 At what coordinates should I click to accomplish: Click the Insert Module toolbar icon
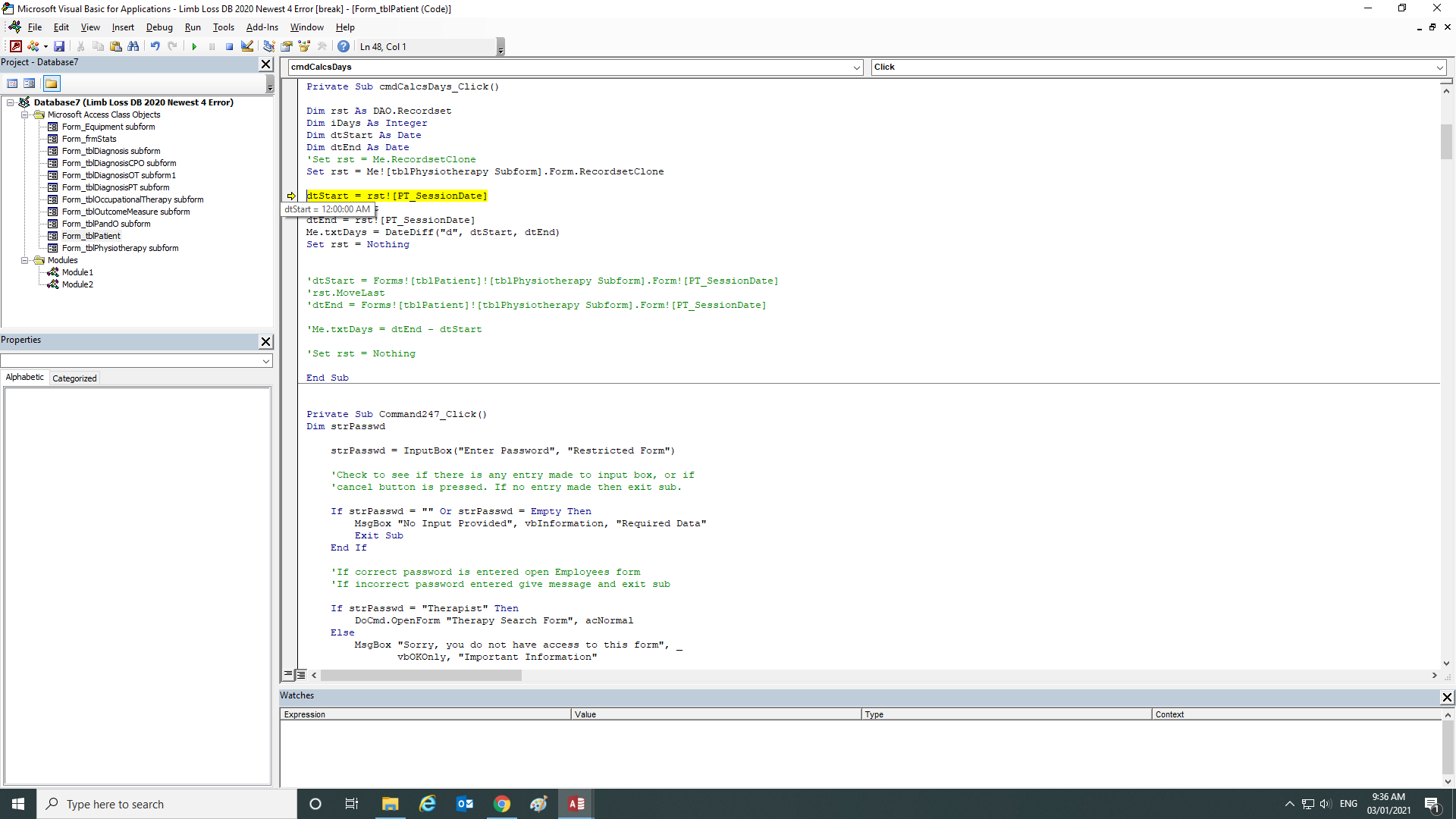tap(33, 46)
